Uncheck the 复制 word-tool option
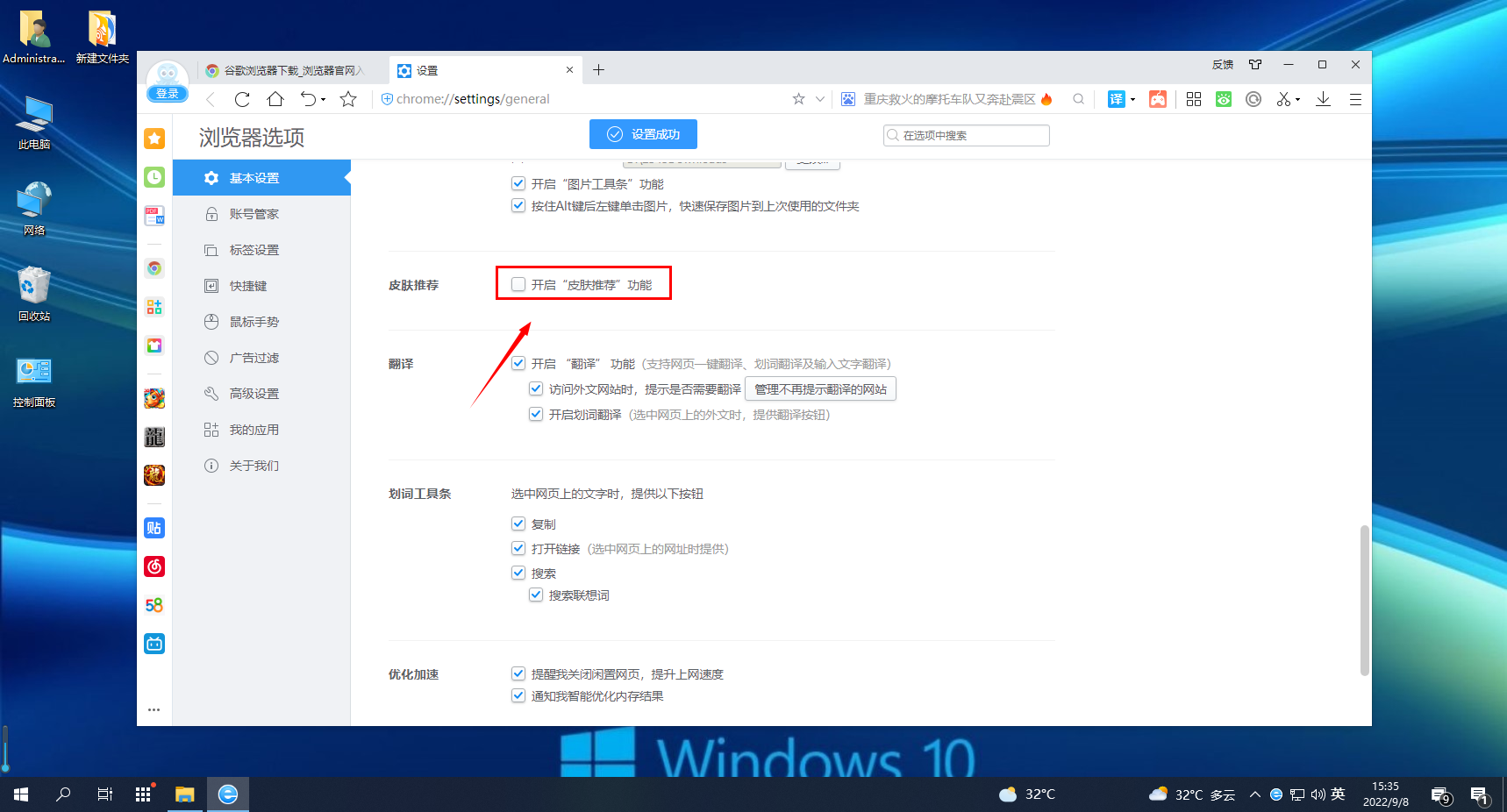The image size is (1507, 812). (518, 524)
